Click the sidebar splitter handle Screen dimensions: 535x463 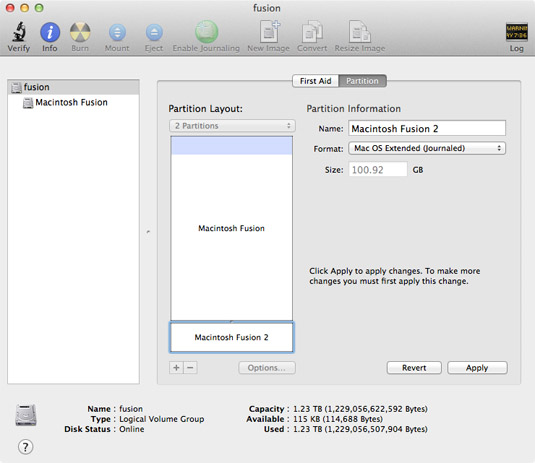(x=148, y=232)
